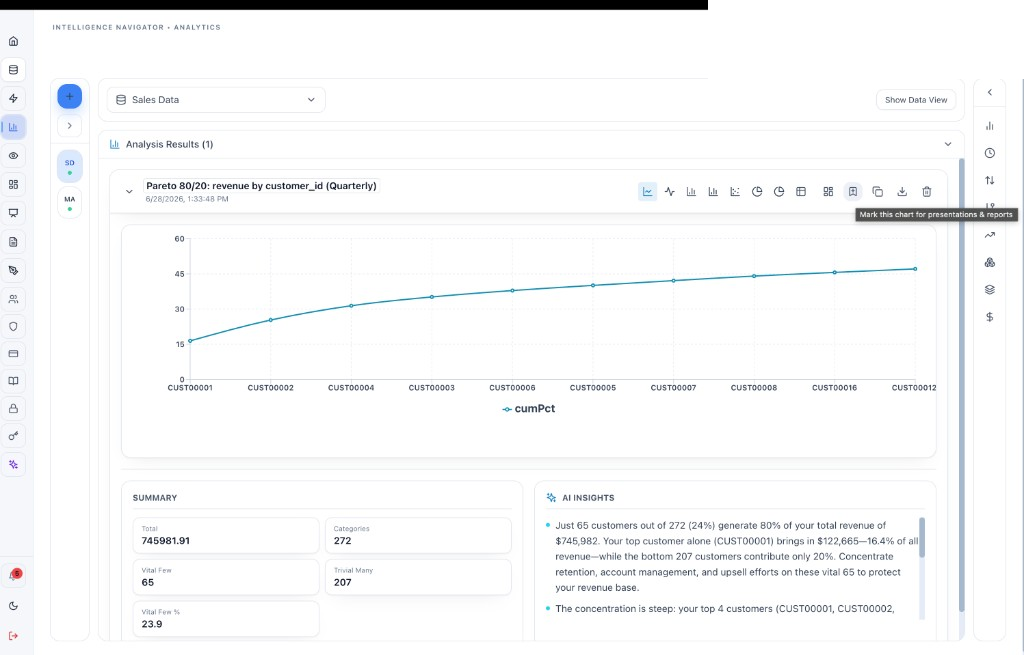
Task: Switch to pulse wave chart type
Action: point(669,191)
